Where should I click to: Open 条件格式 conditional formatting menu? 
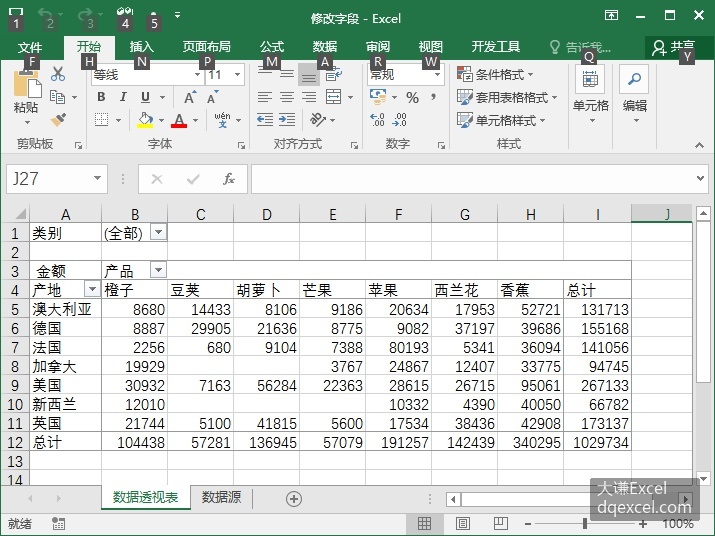[x=495, y=74]
